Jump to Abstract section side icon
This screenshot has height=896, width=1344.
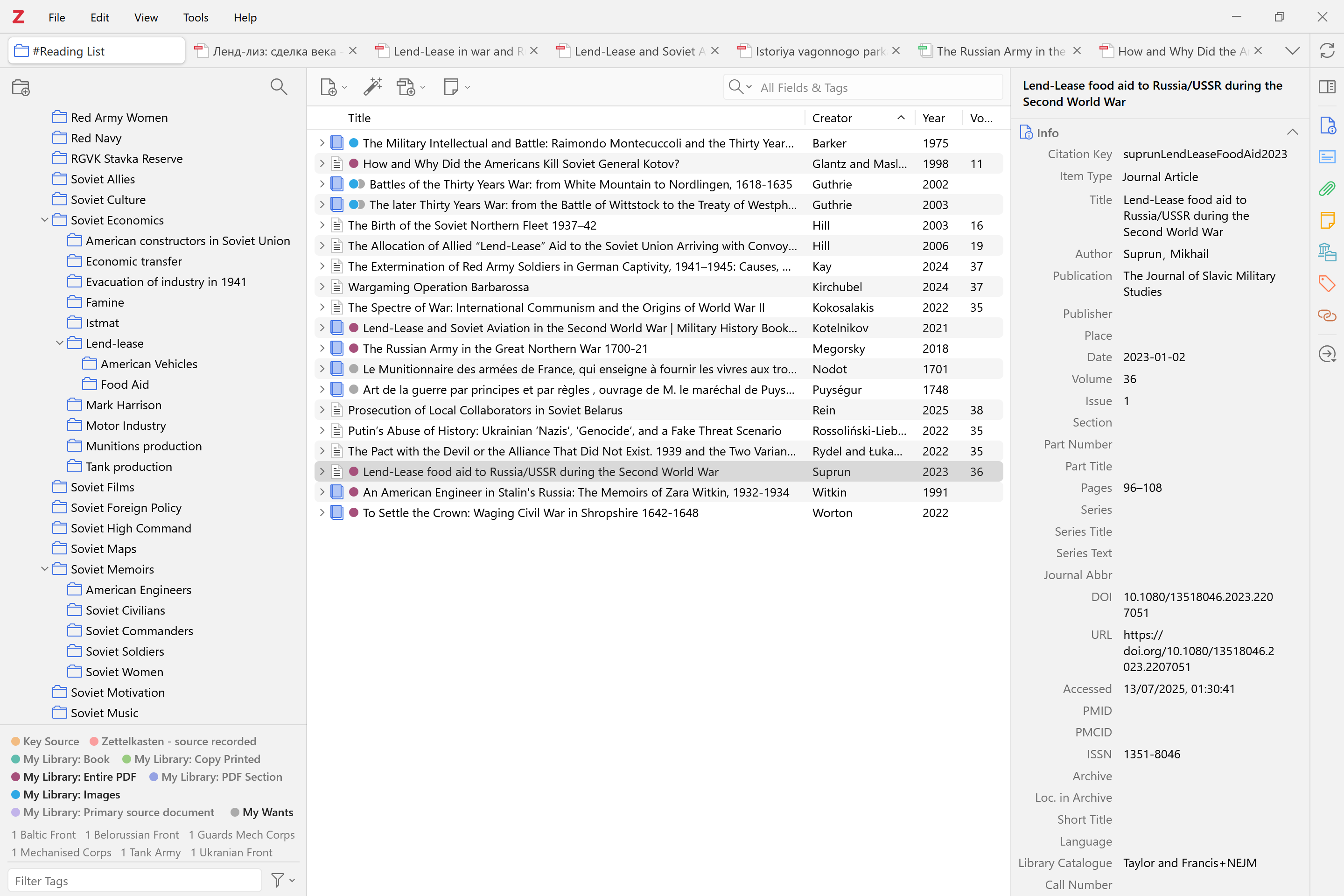coord(1327,157)
